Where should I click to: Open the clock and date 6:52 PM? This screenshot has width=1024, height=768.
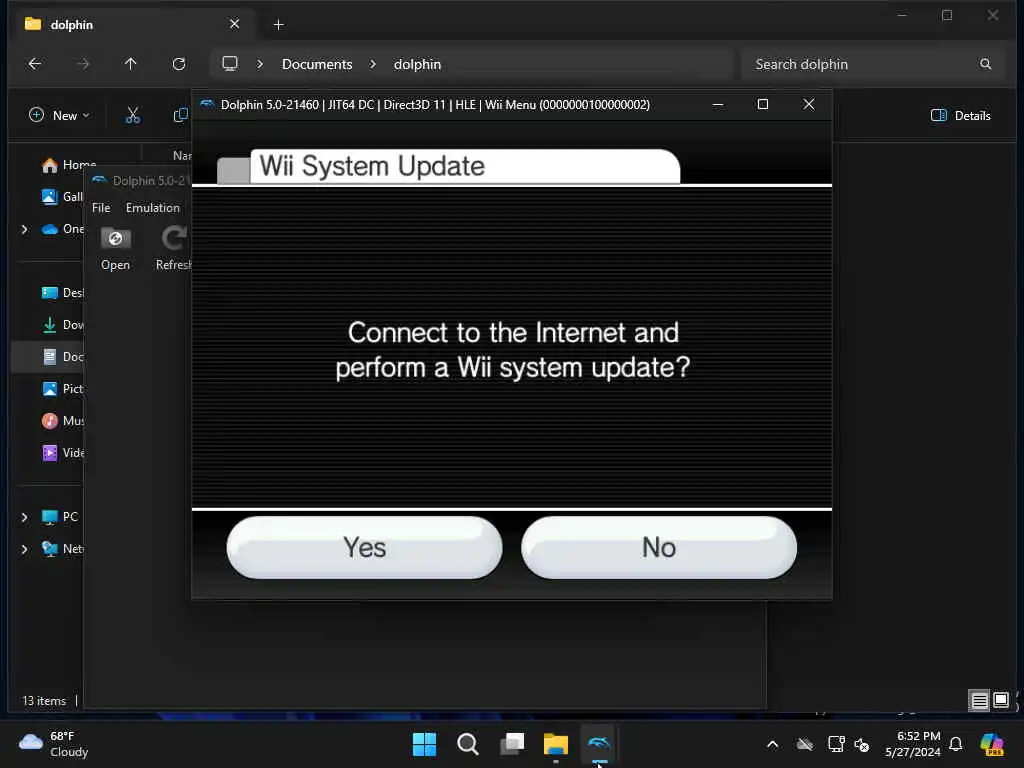913,744
